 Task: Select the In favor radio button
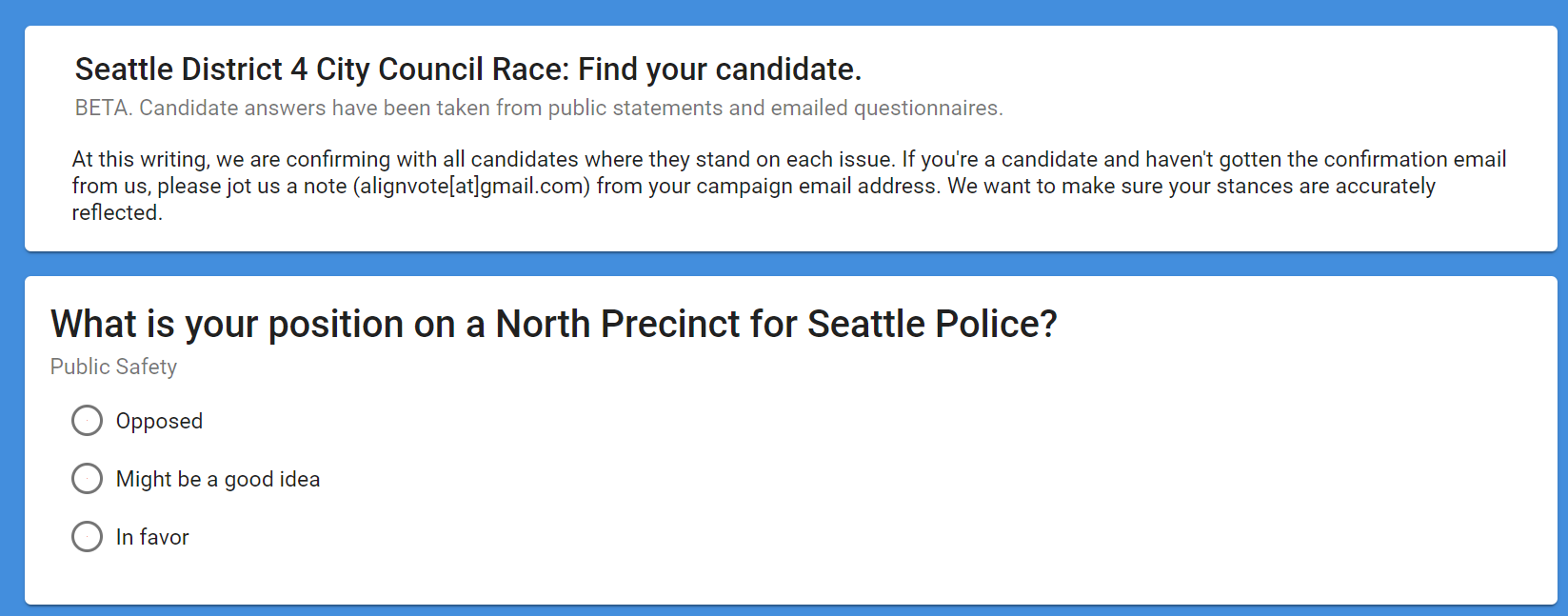coord(87,537)
